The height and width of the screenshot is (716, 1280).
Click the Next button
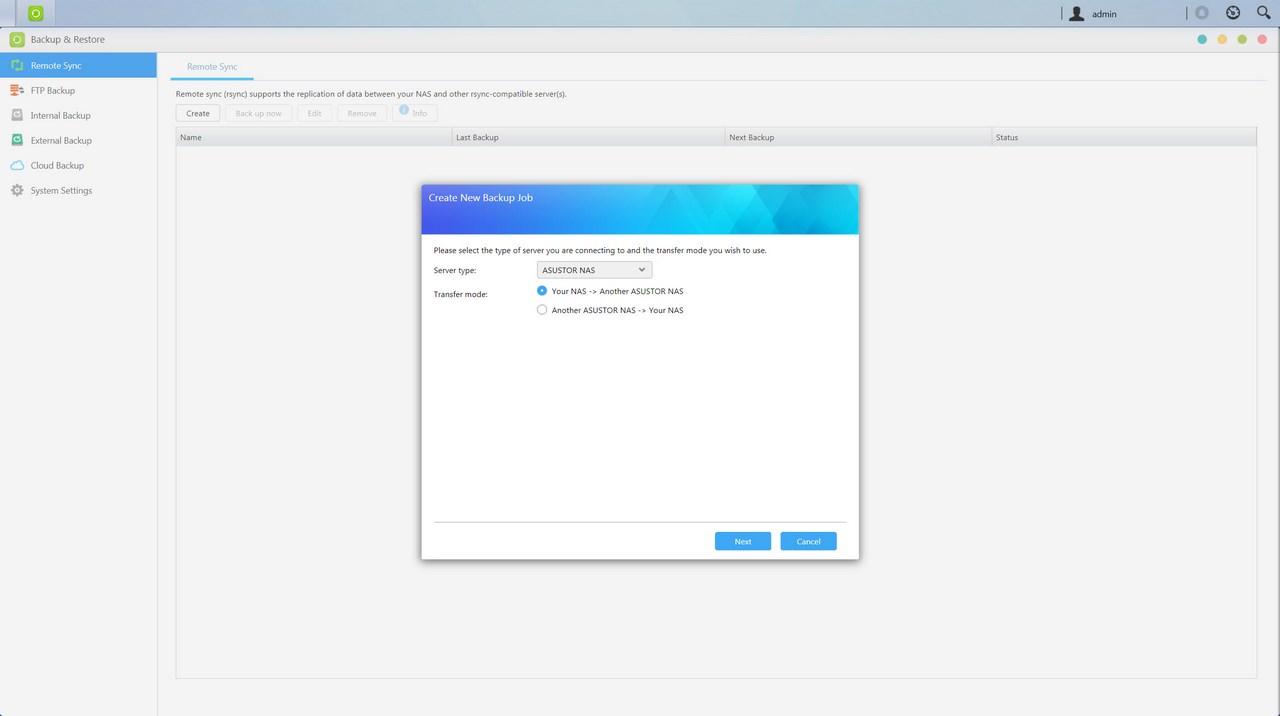tap(743, 541)
